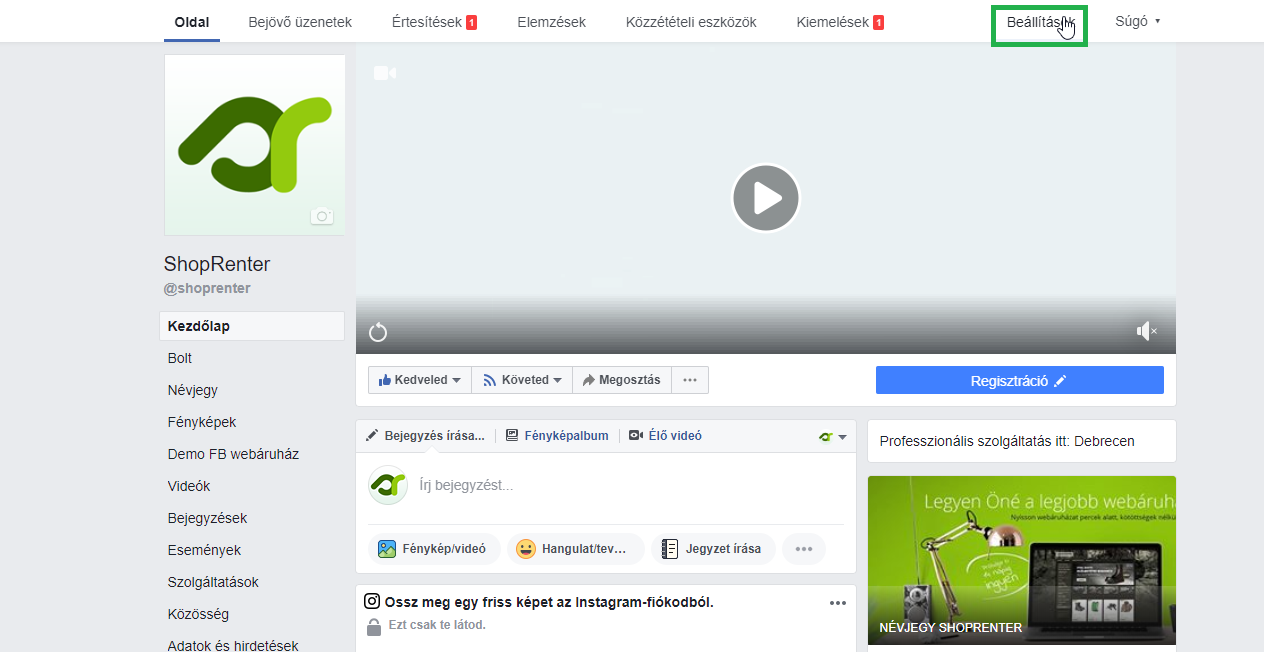This screenshot has width=1264, height=652.
Task: Click the blue Regisztráció button
Action: pyautogui.click(x=1020, y=380)
